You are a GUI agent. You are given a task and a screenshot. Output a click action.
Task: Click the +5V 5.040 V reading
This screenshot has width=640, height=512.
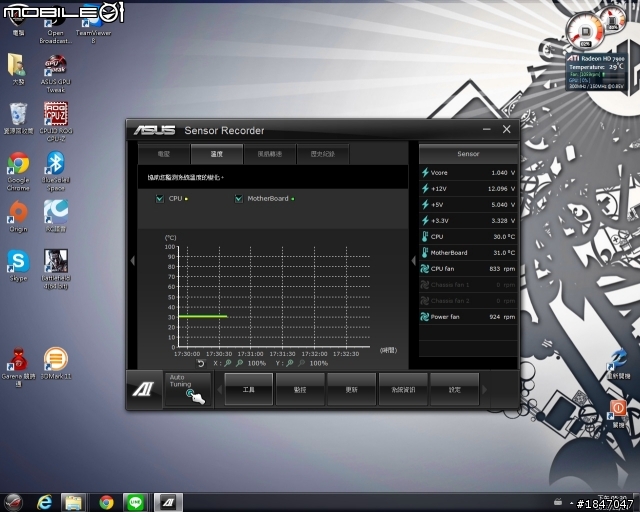point(503,205)
